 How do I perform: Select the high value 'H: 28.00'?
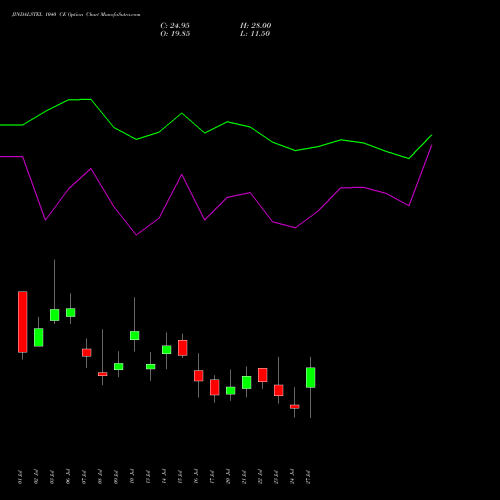coord(255,26)
